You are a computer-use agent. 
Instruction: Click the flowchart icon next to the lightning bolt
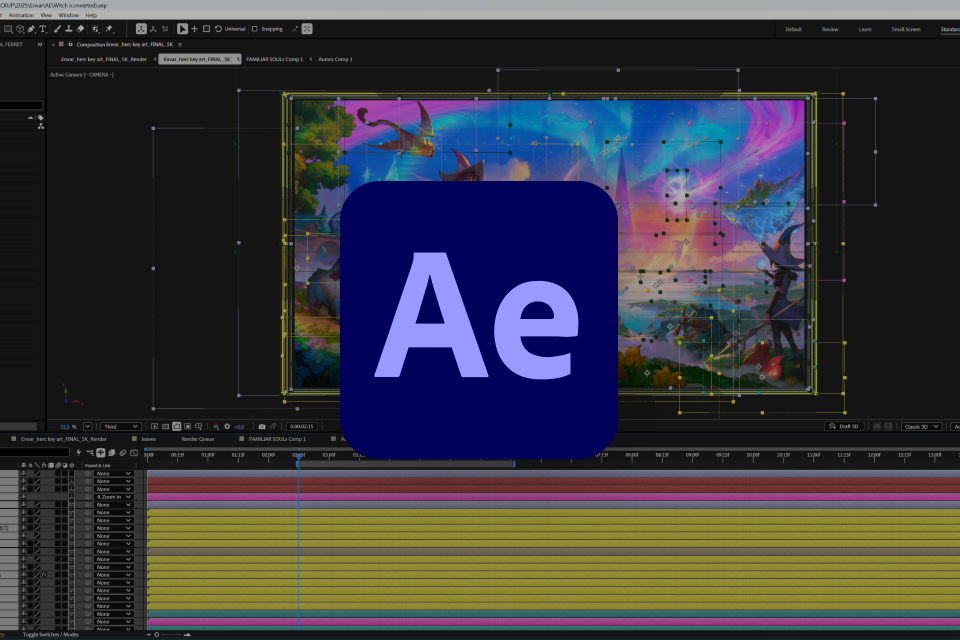pyautogui.click(x=90, y=453)
